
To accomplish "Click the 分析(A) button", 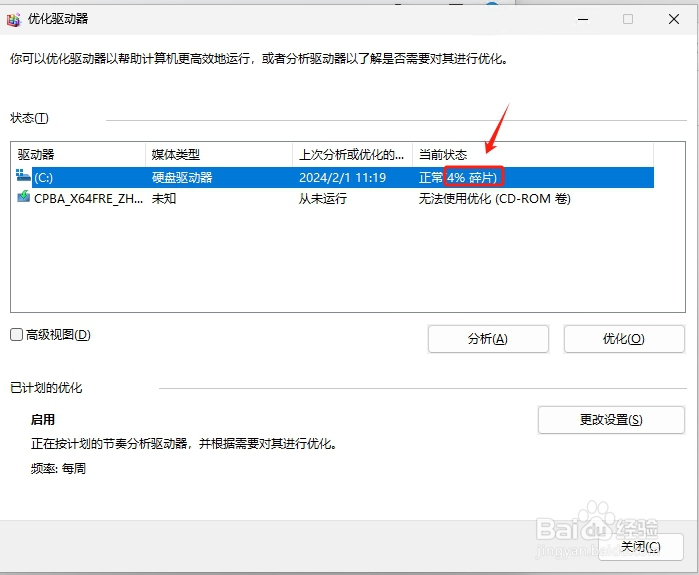I will click(488, 339).
